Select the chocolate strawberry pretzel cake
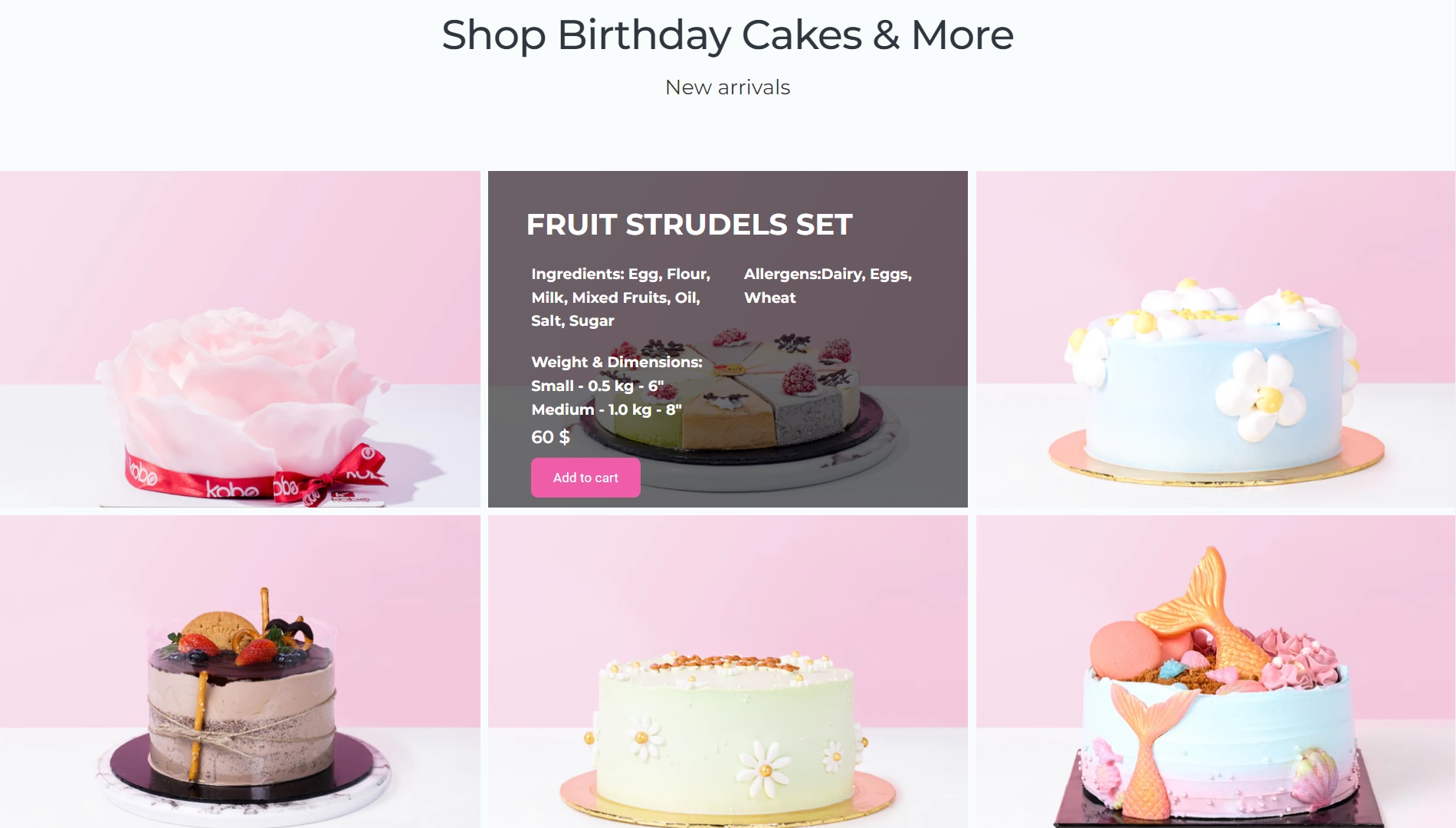This screenshot has width=1456, height=828. [240, 672]
